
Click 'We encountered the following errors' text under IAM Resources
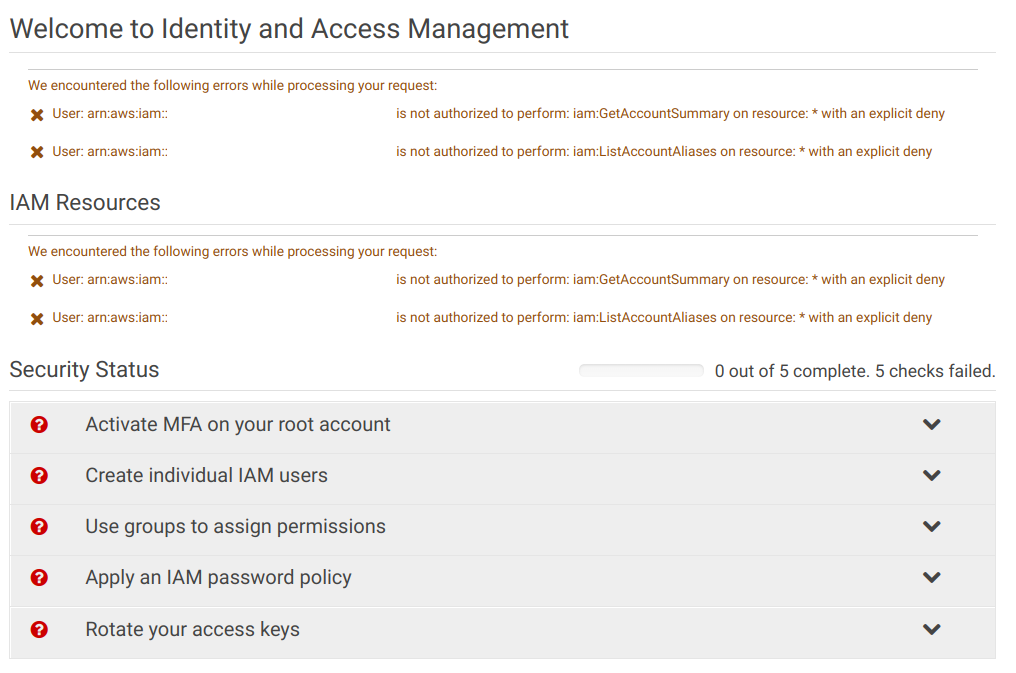pyautogui.click(x=233, y=251)
